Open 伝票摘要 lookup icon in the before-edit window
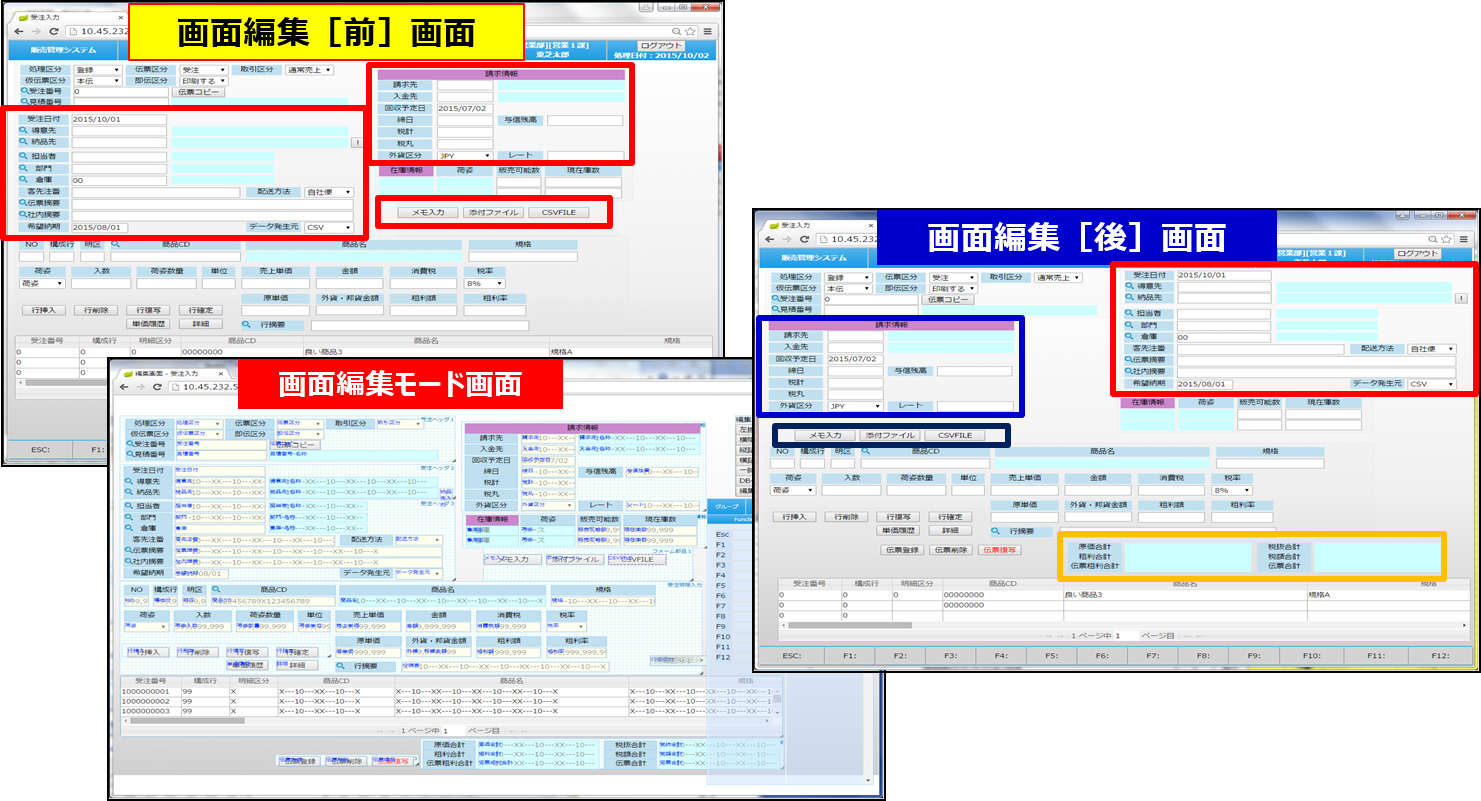1481x801 pixels. pos(23,204)
